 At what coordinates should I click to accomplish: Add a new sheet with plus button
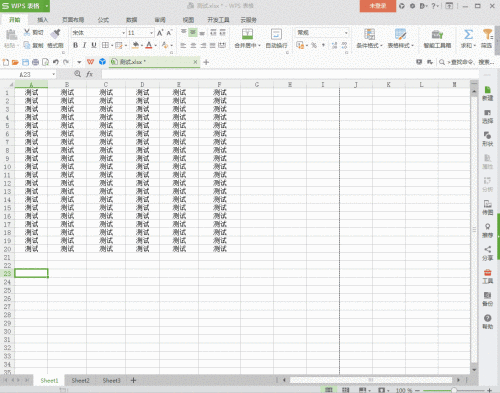[133, 380]
